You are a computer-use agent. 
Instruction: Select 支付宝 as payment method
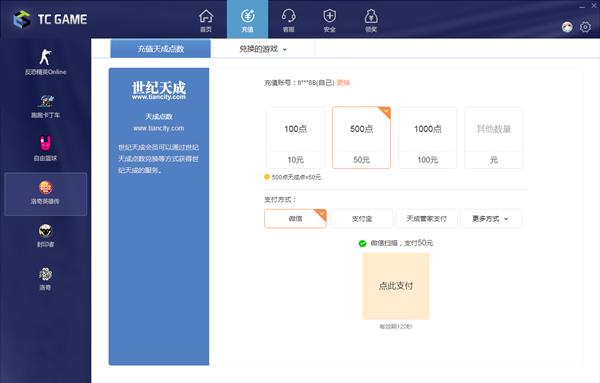[362, 218]
